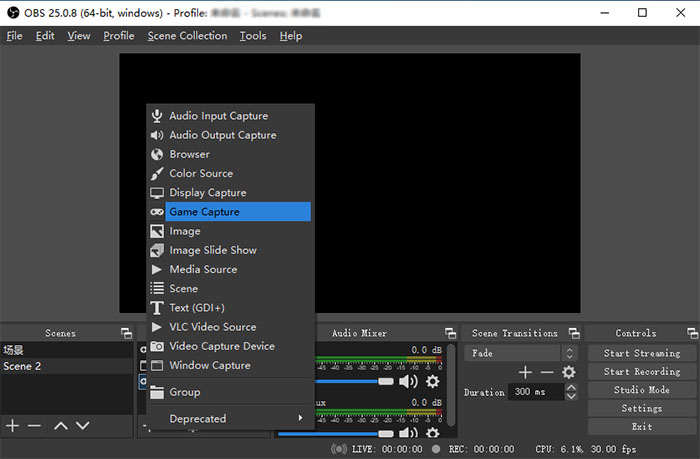The height and width of the screenshot is (459, 700).
Task: Undock the Controls panel
Action: click(692, 333)
